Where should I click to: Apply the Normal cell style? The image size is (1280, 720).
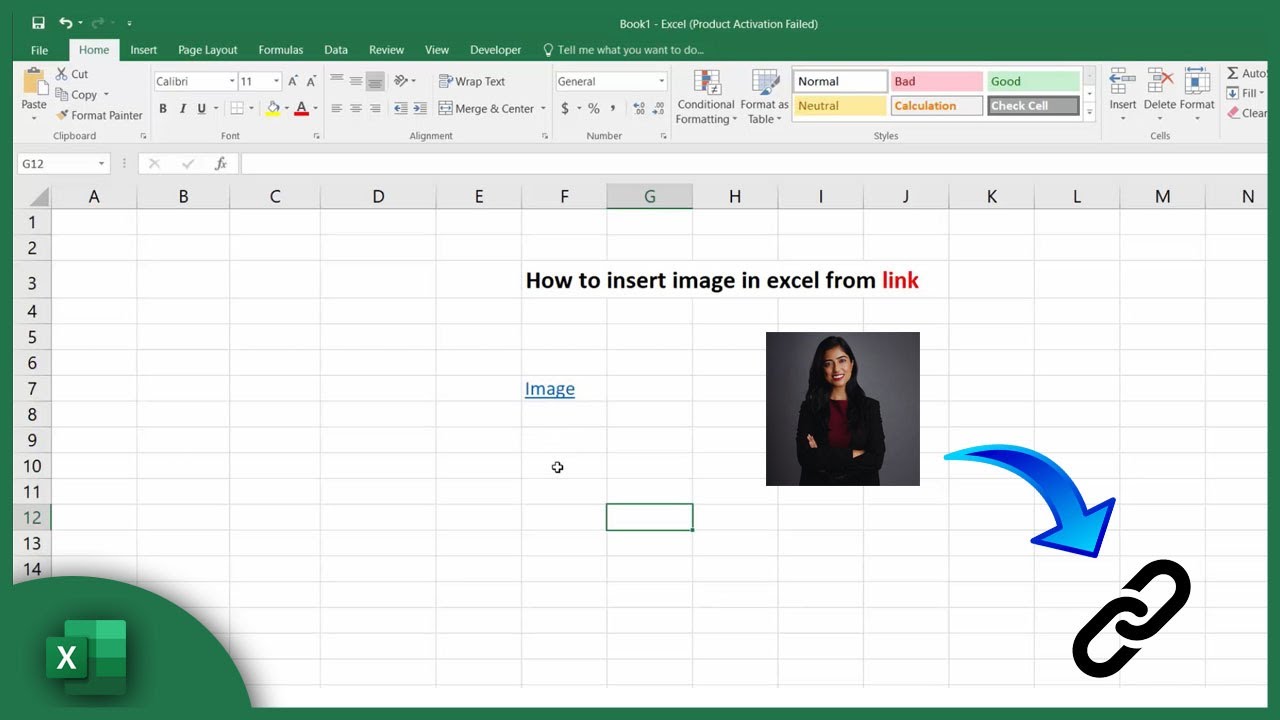[x=840, y=81]
